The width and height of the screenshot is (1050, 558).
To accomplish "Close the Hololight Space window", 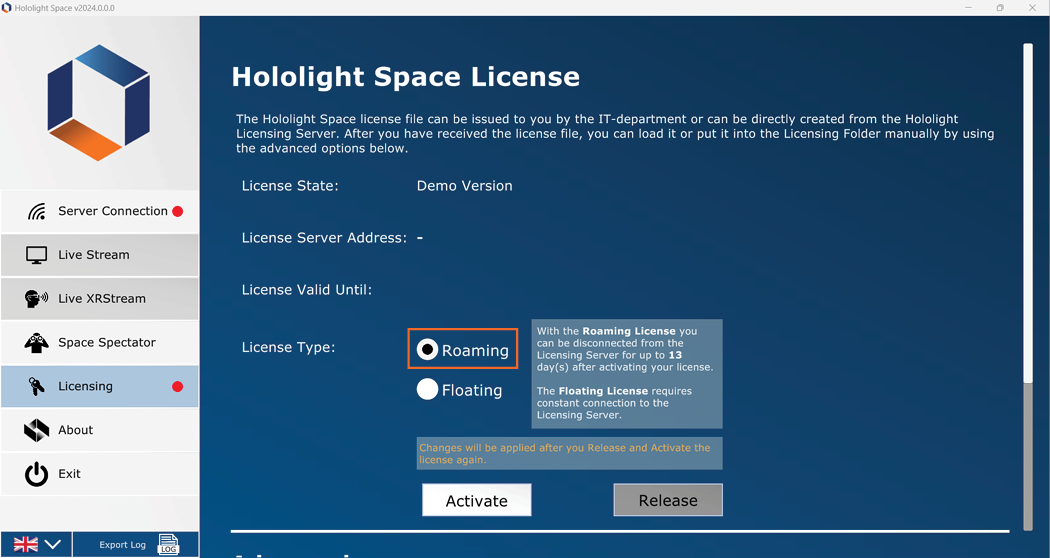I will click(x=1032, y=8).
